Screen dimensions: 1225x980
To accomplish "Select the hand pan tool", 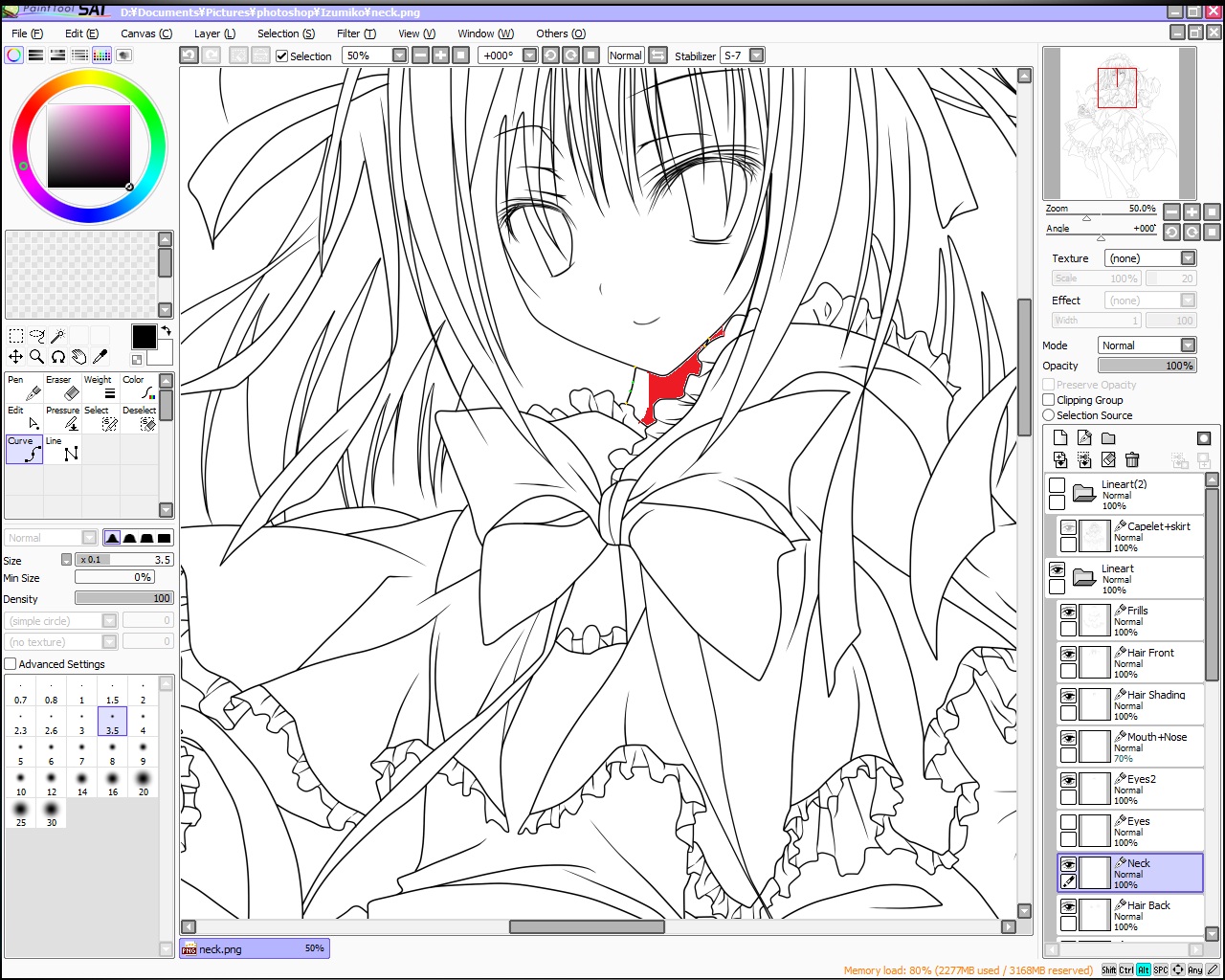I will (79, 357).
